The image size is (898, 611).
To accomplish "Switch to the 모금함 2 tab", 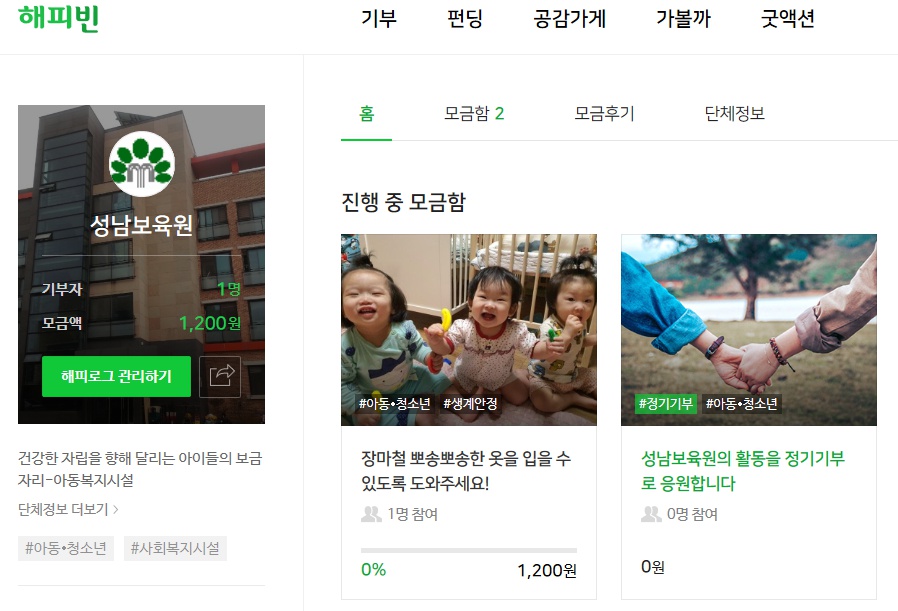I will tap(474, 113).
